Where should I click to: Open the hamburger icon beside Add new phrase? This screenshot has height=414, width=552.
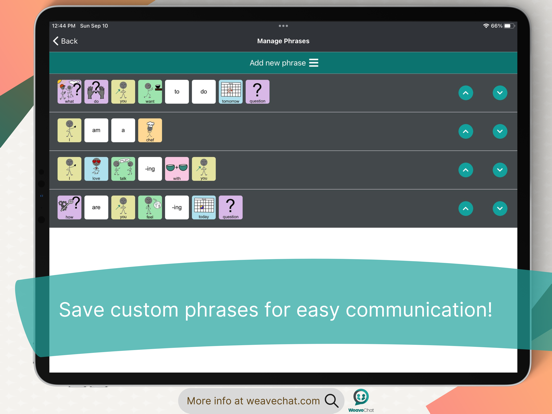pos(314,63)
